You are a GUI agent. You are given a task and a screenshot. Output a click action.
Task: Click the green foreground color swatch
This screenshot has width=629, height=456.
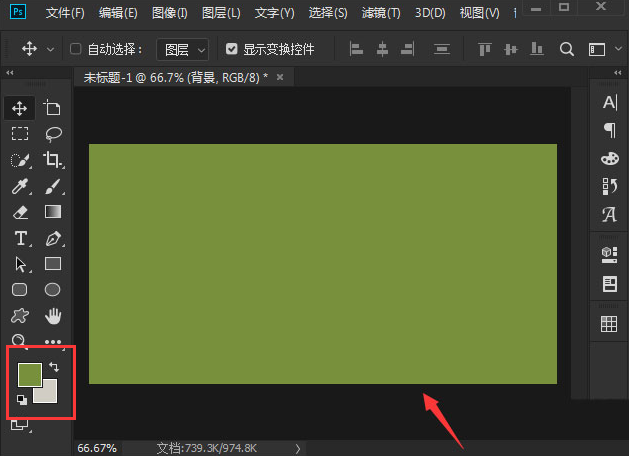coord(29,375)
